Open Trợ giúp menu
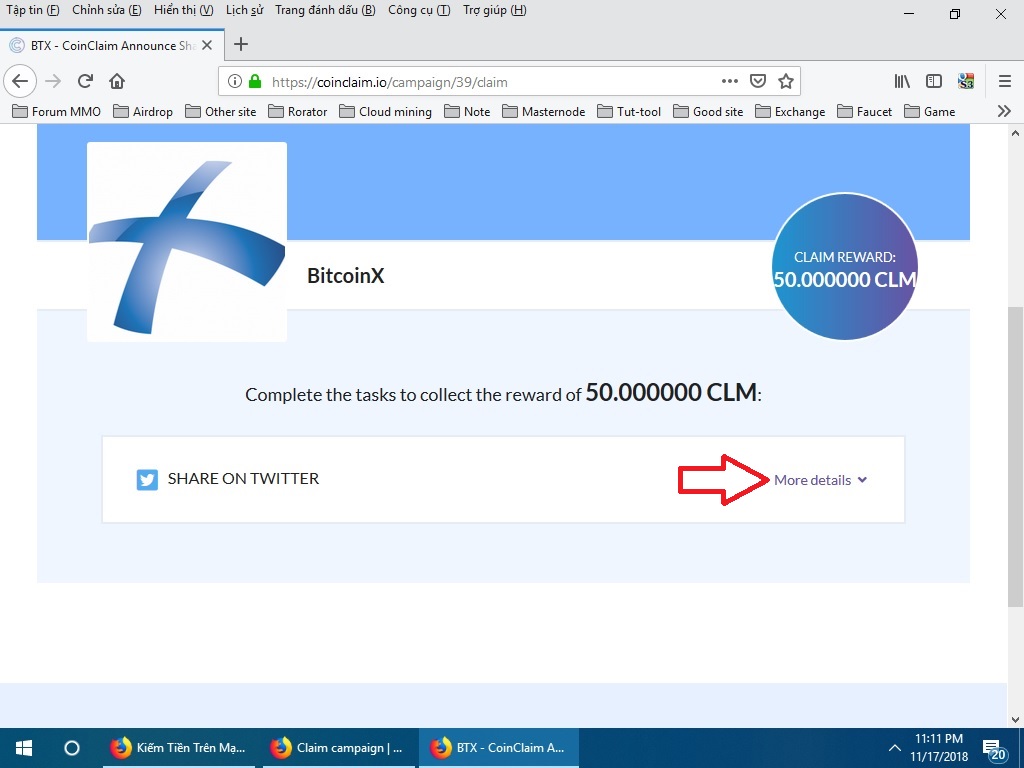The image size is (1024, 768). click(494, 10)
